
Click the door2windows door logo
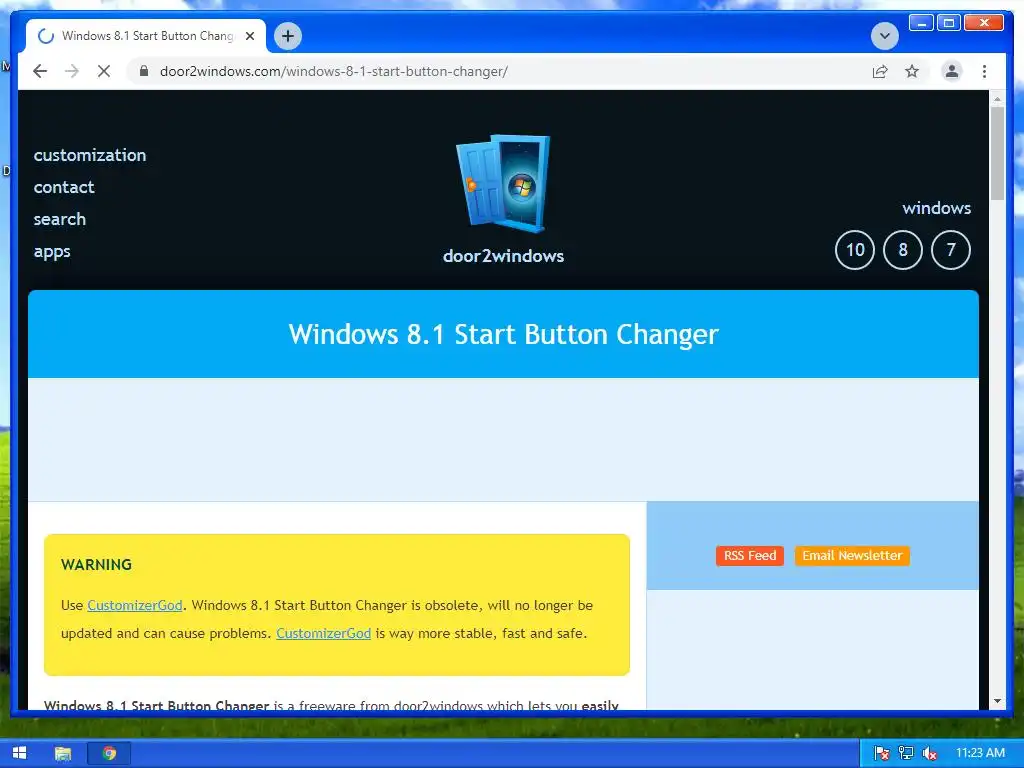pyautogui.click(x=503, y=184)
